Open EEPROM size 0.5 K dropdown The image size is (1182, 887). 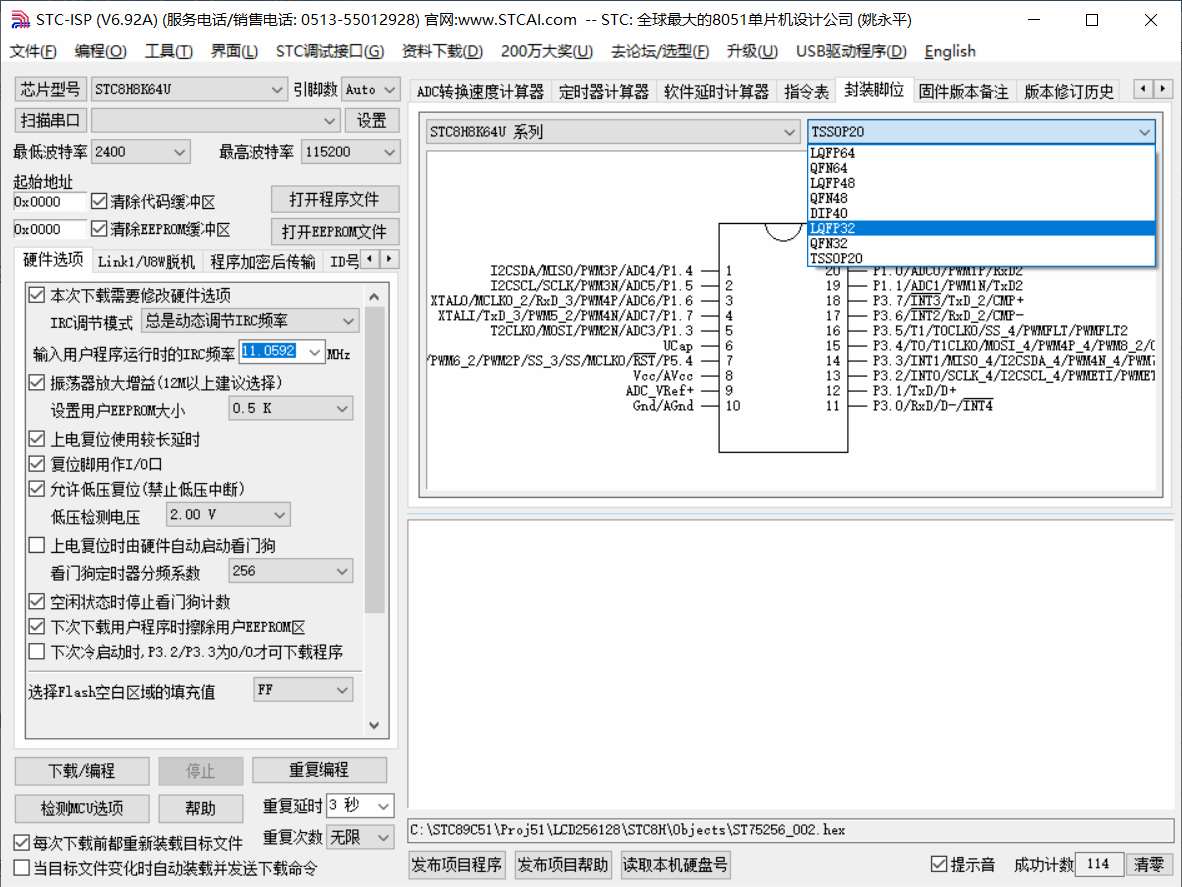[x=290, y=408]
